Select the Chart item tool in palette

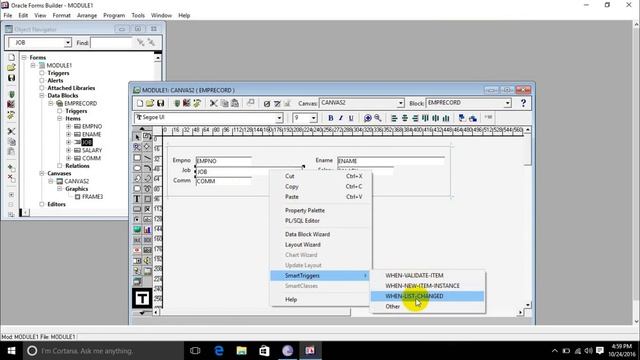coord(147,230)
